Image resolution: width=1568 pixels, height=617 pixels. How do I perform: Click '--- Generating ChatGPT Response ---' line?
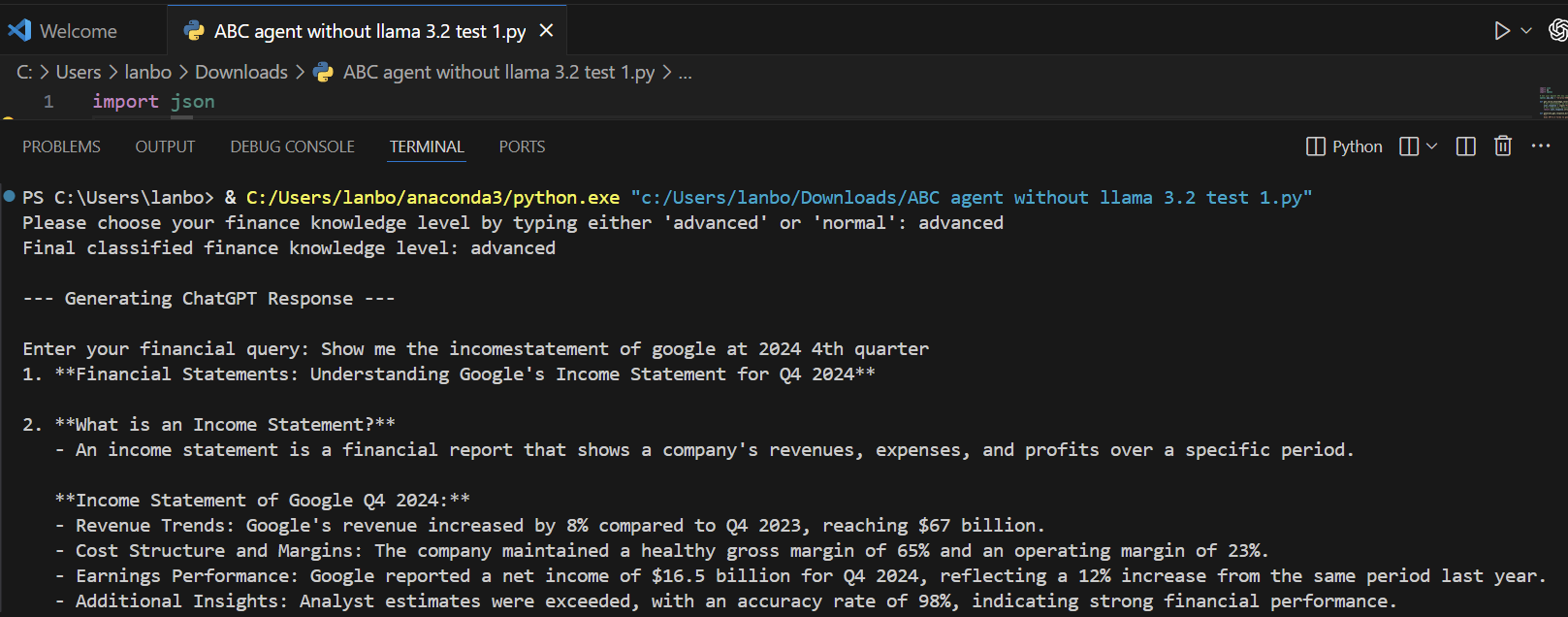208,299
